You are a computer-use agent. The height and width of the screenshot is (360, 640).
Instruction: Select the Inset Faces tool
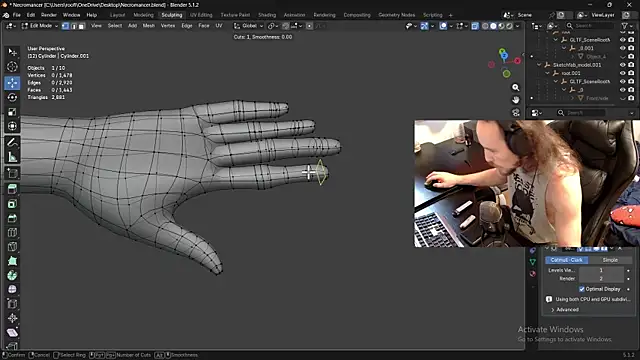click(12, 204)
